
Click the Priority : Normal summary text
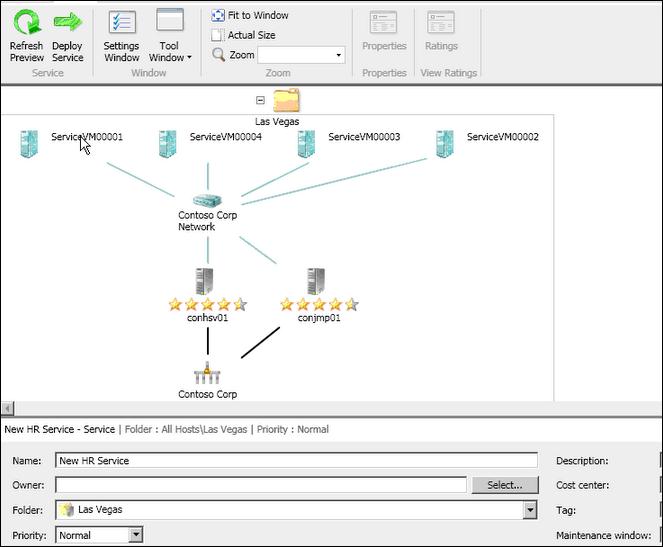pyautogui.click(x=293, y=429)
